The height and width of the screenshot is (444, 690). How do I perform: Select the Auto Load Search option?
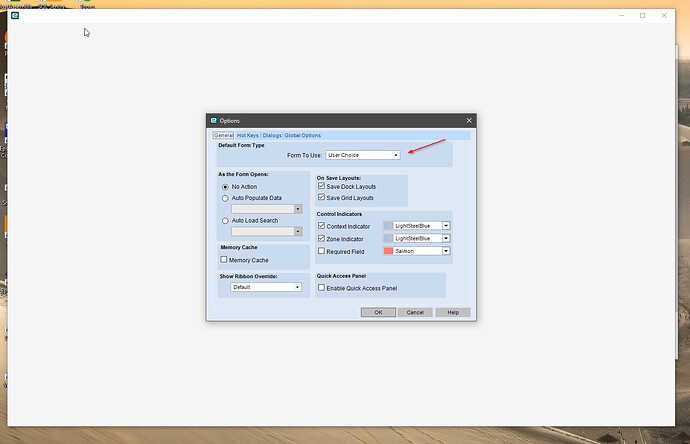click(x=225, y=221)
